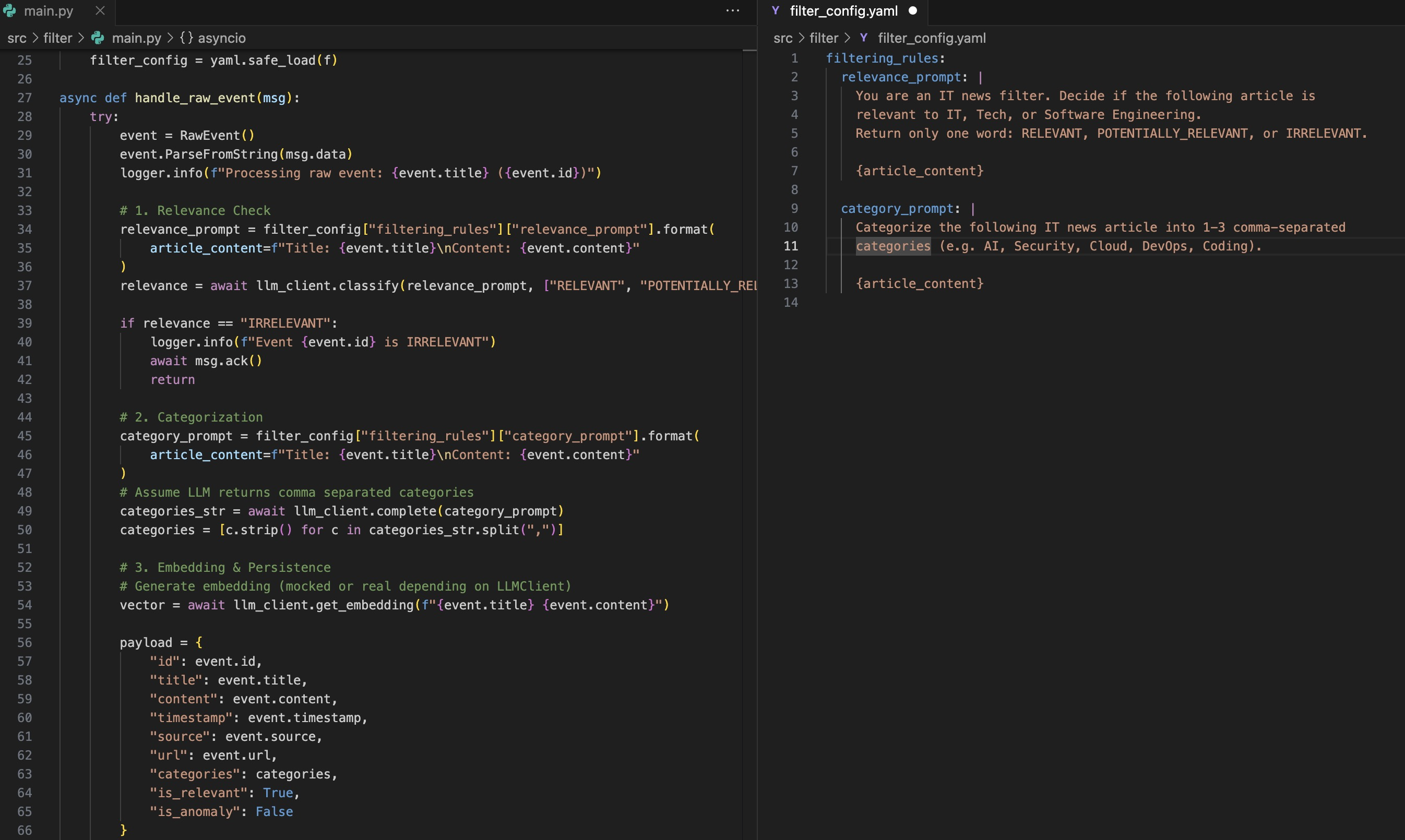Click handle_raw_event function name on line 27
Screen dimensions: 1405x840
(x=195, y=98)
